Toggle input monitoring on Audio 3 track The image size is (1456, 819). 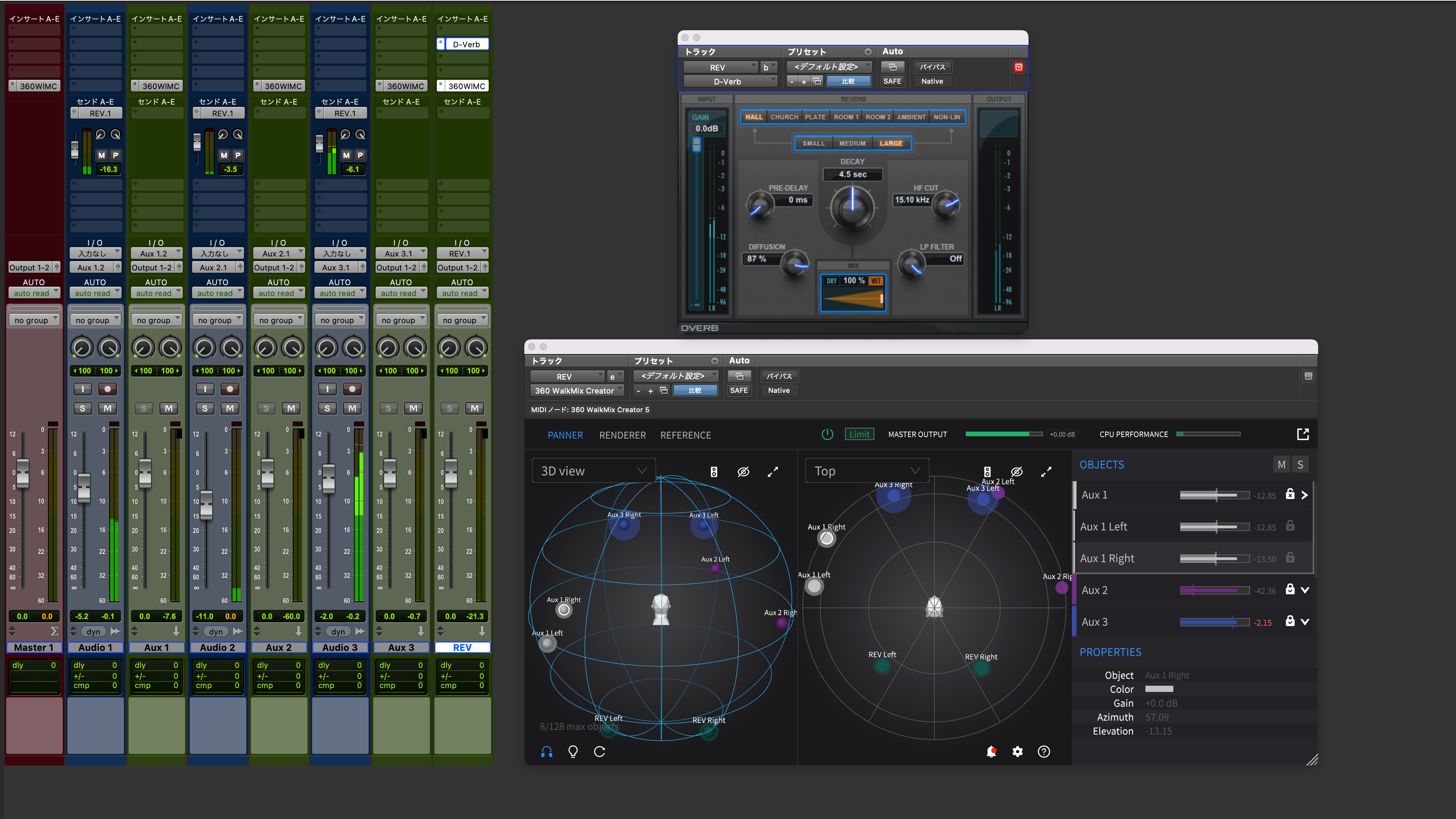[327, 389]
